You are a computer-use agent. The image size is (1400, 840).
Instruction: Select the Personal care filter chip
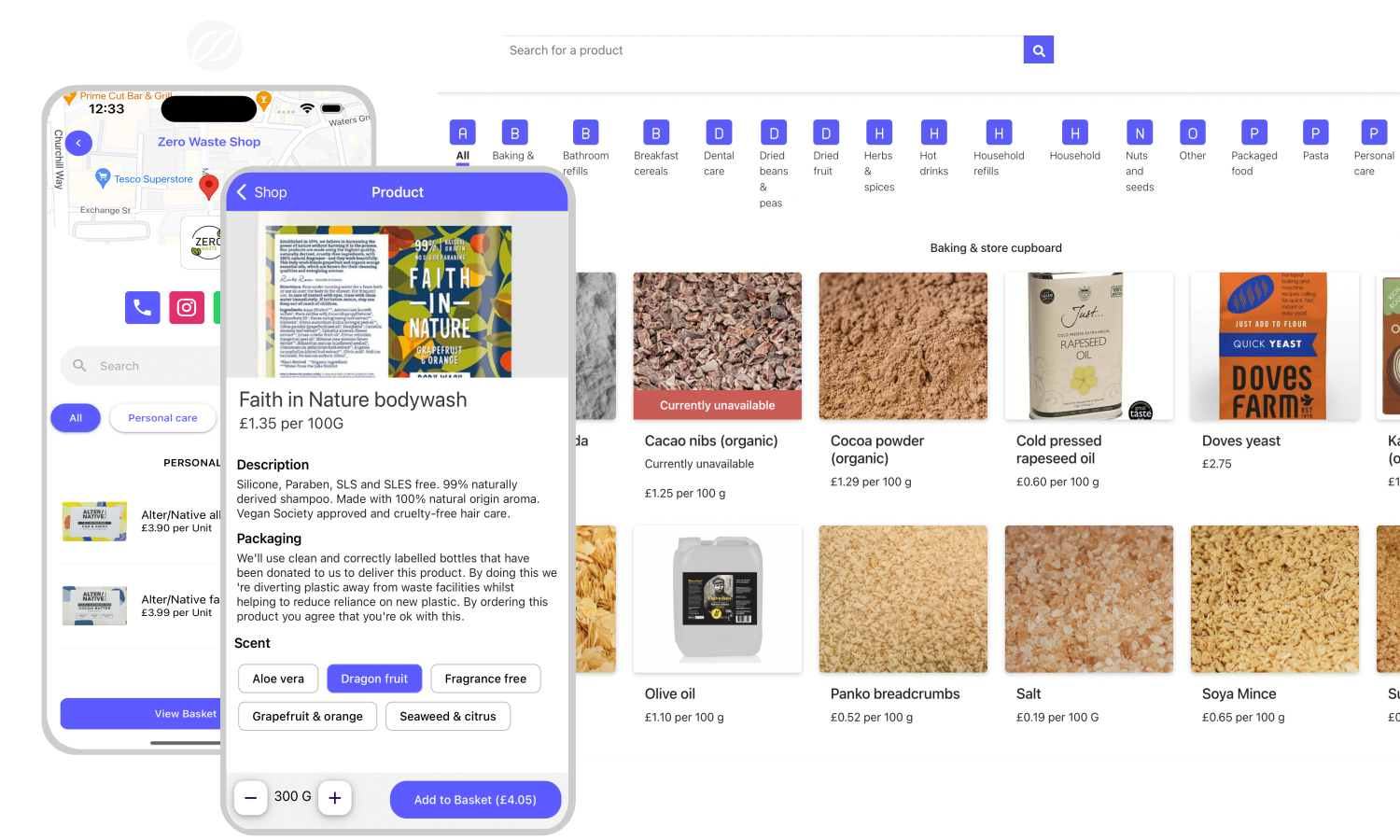click(162, 418)
